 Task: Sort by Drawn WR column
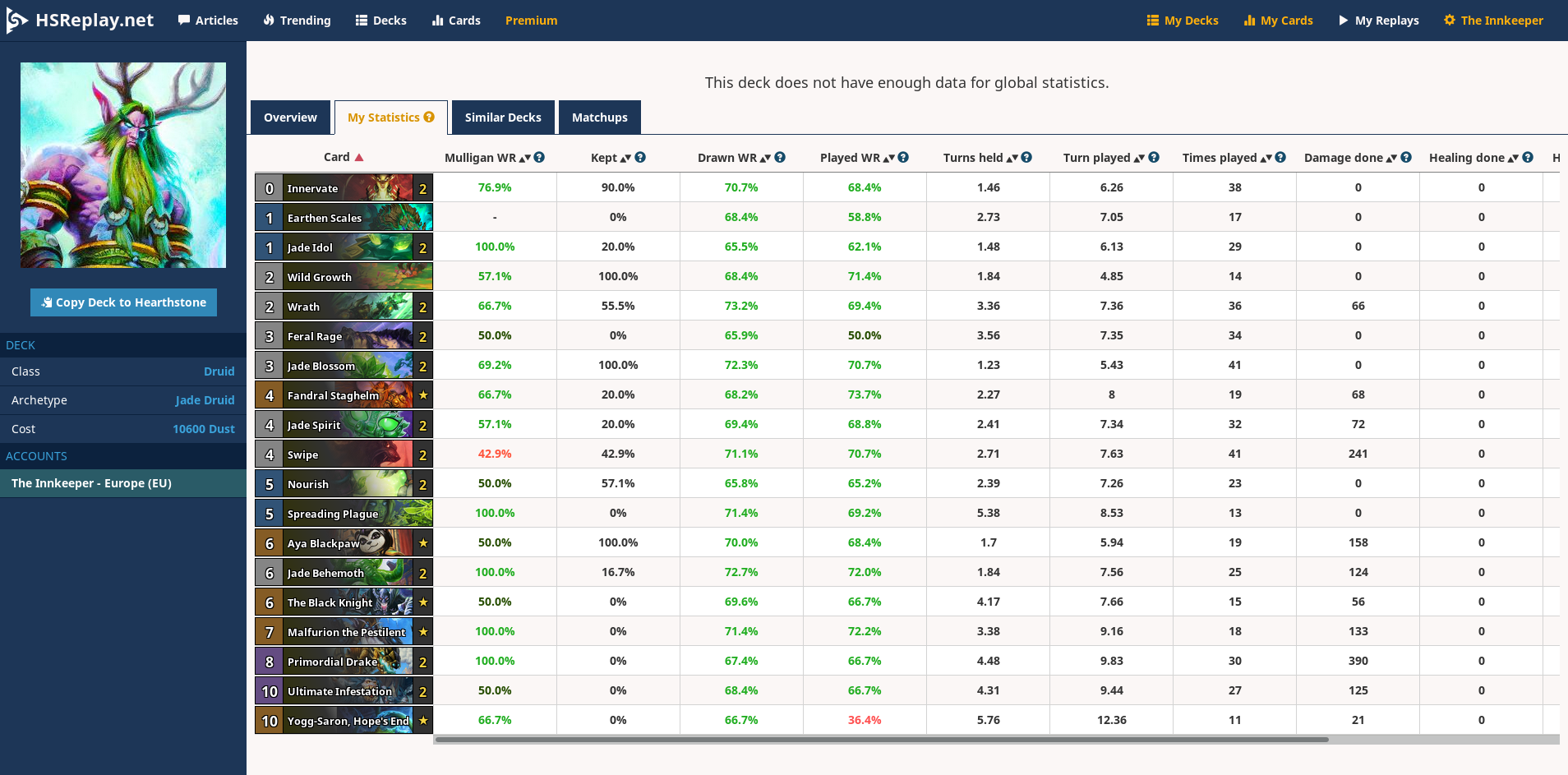click(x=734, y=158)
